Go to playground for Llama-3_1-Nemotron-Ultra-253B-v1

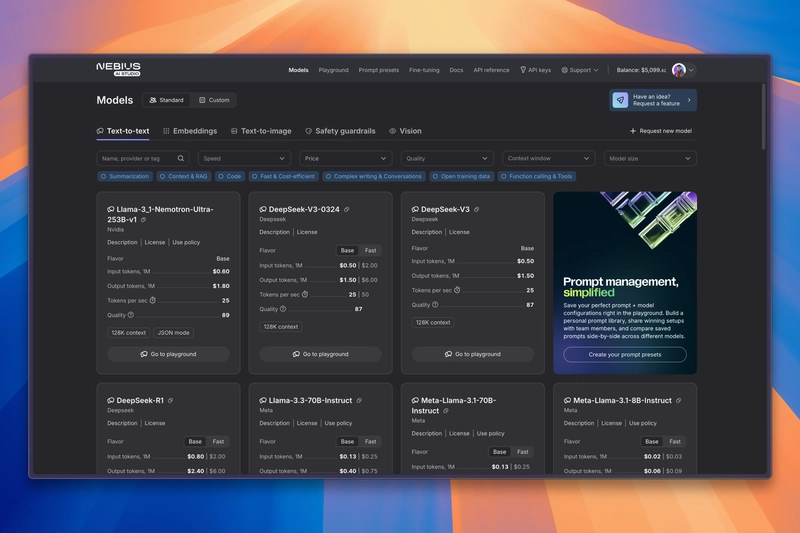pos(168,354)
